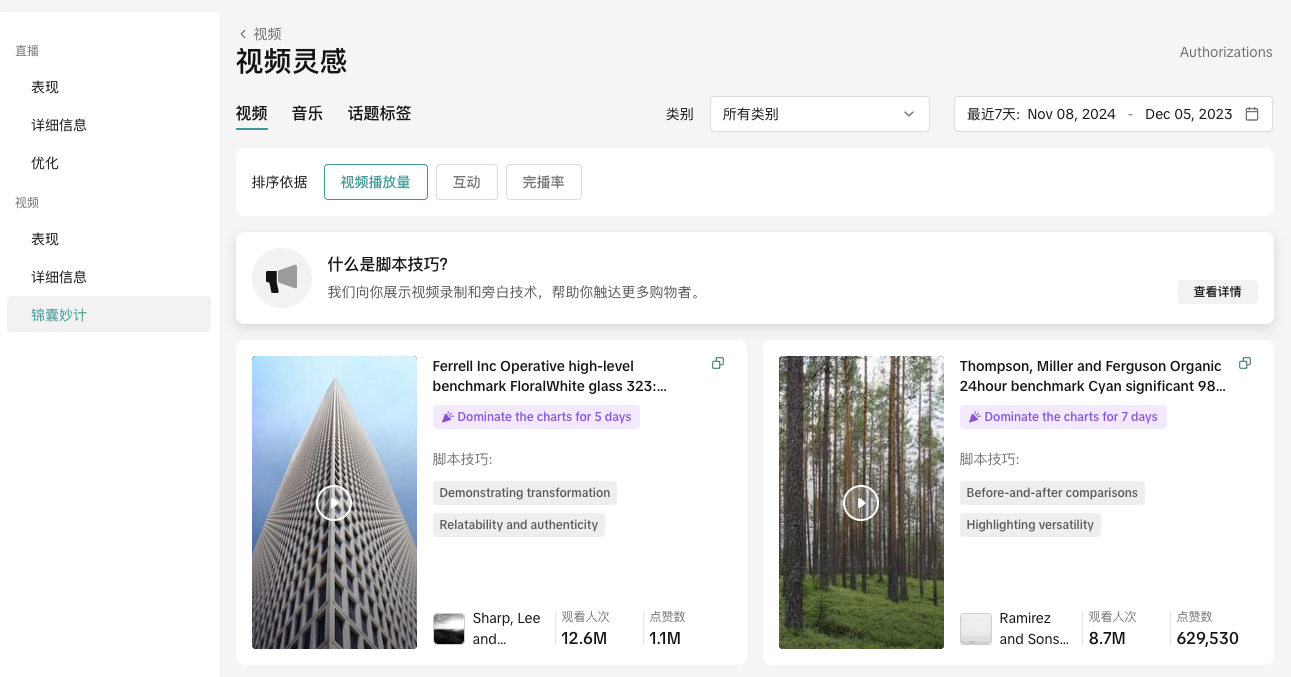1291x677 pixels.
Task: Switch to the 音乐 tab
Action: [x=307, y=113]
